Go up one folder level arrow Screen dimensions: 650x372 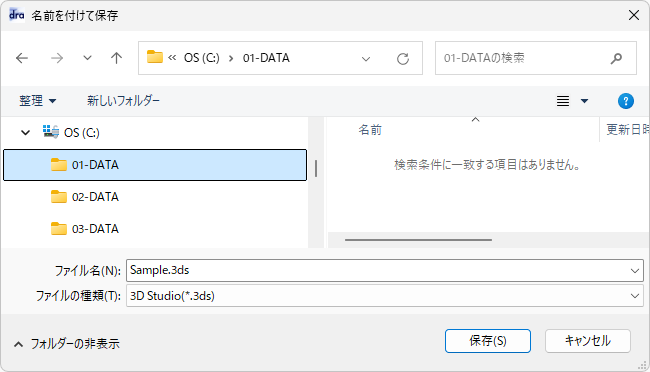pos(116,58)
